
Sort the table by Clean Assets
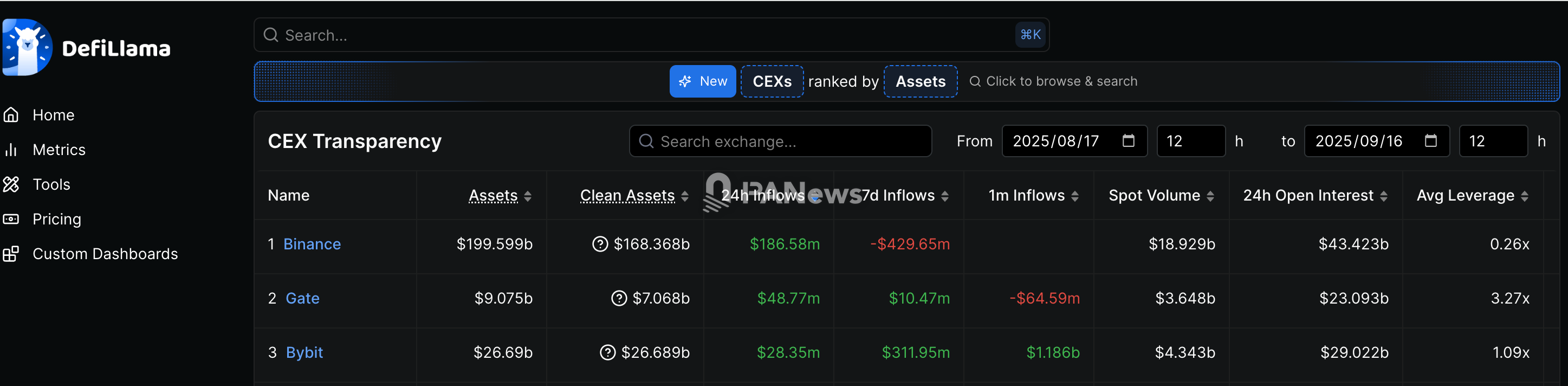(x=634, y=195)
